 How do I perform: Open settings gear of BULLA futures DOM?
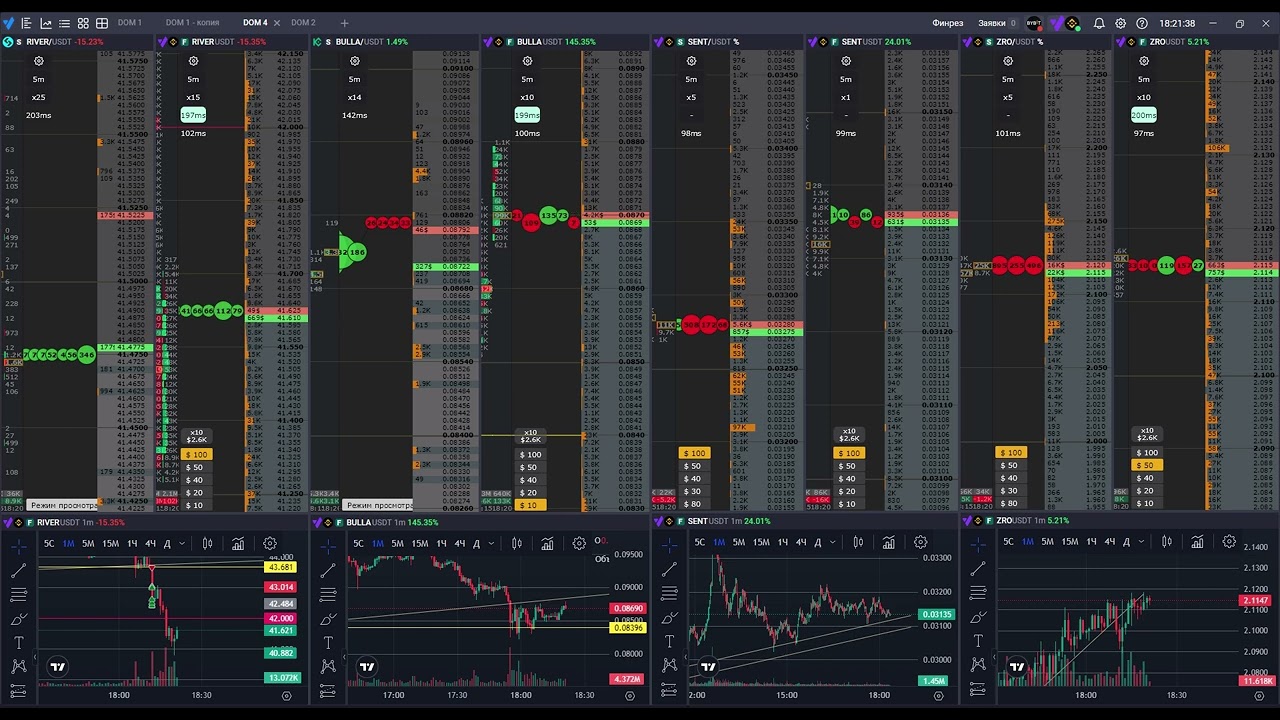[528, 61]
